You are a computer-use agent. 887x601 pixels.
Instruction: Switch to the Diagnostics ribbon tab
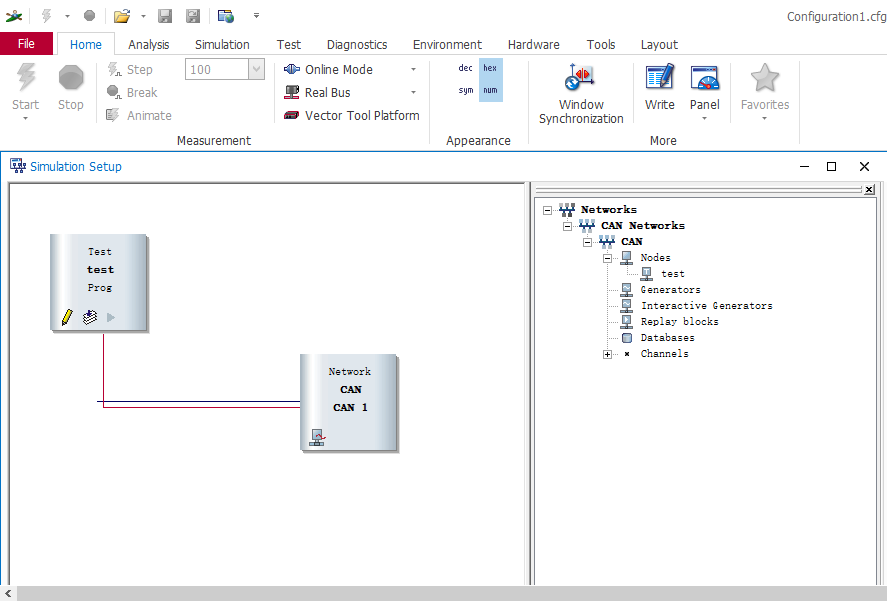pyautogui.click(x=357, y=44)
